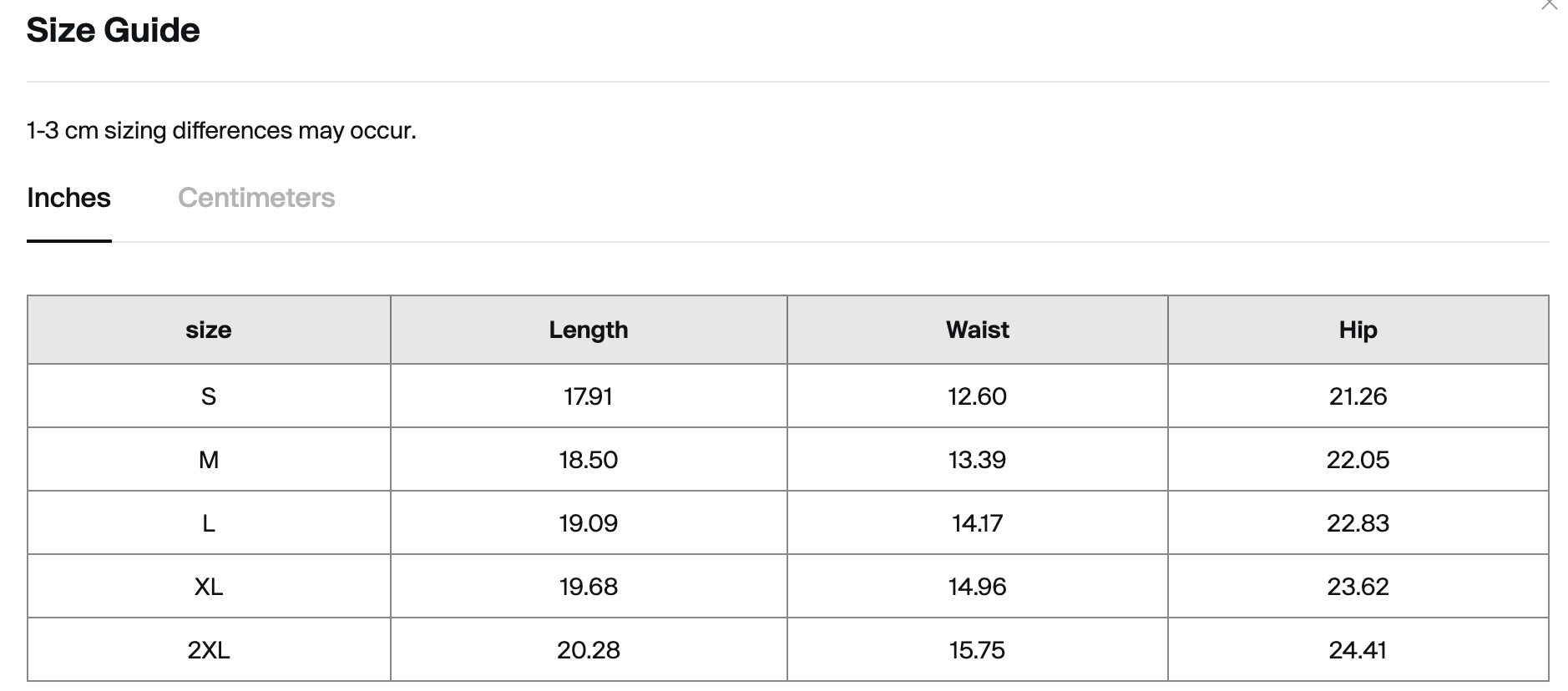Select the L size row label

pos(209,523)
